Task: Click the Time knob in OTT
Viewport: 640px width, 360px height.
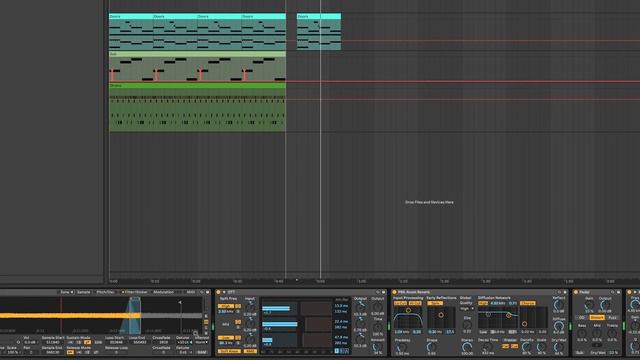Action: pos(377,327)
